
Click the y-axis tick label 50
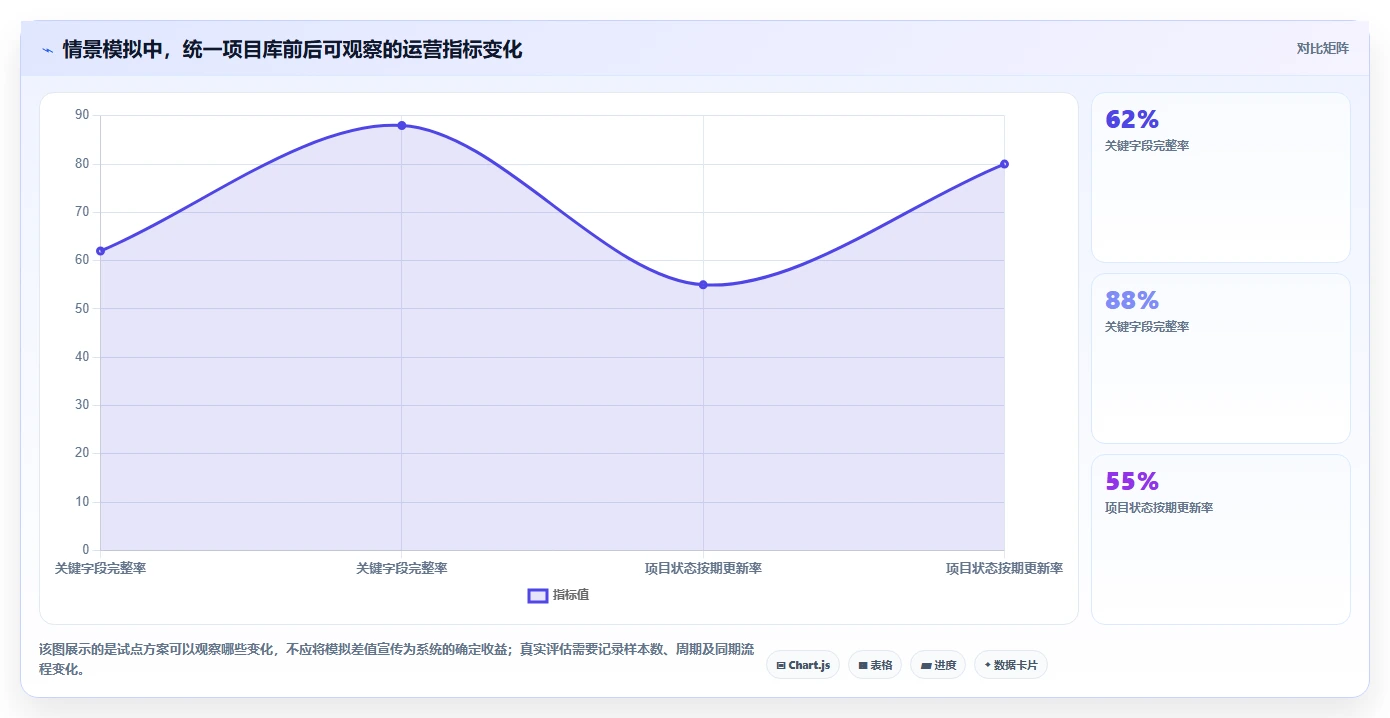coord(82,309)
